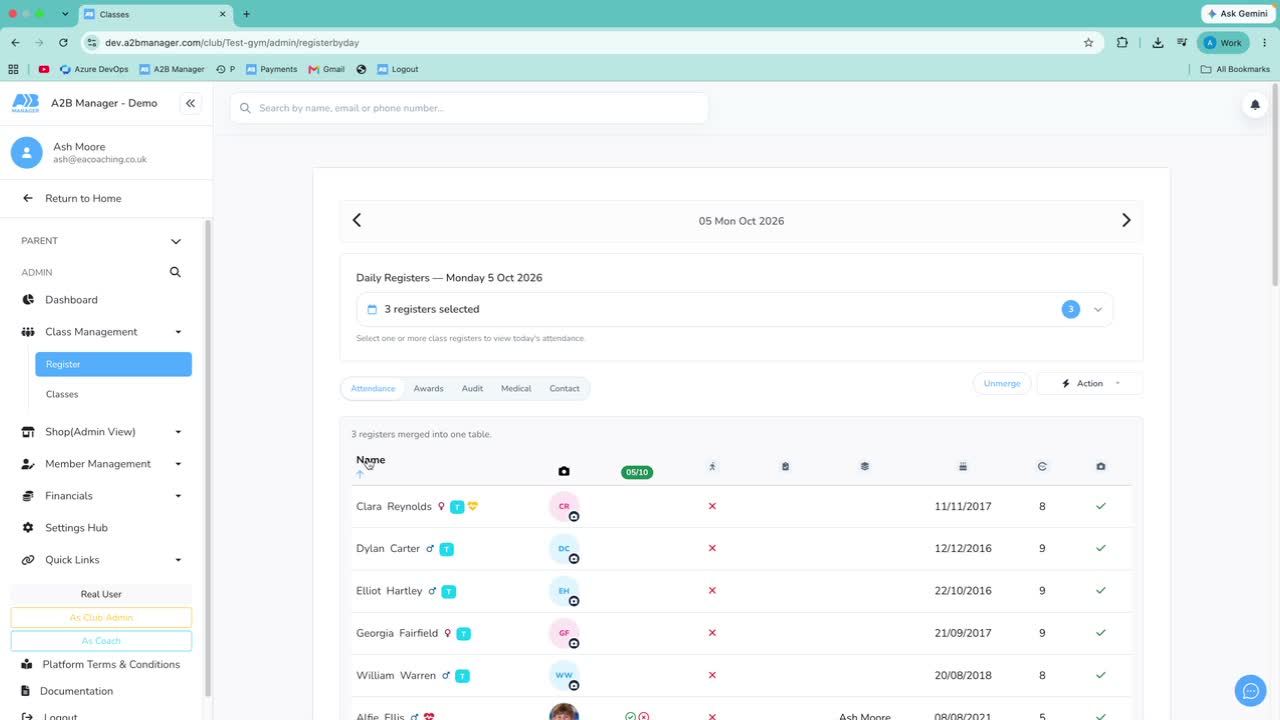Open the Classes submenu item
Viewport: 1280px width, 720px height.
point(62,394)
